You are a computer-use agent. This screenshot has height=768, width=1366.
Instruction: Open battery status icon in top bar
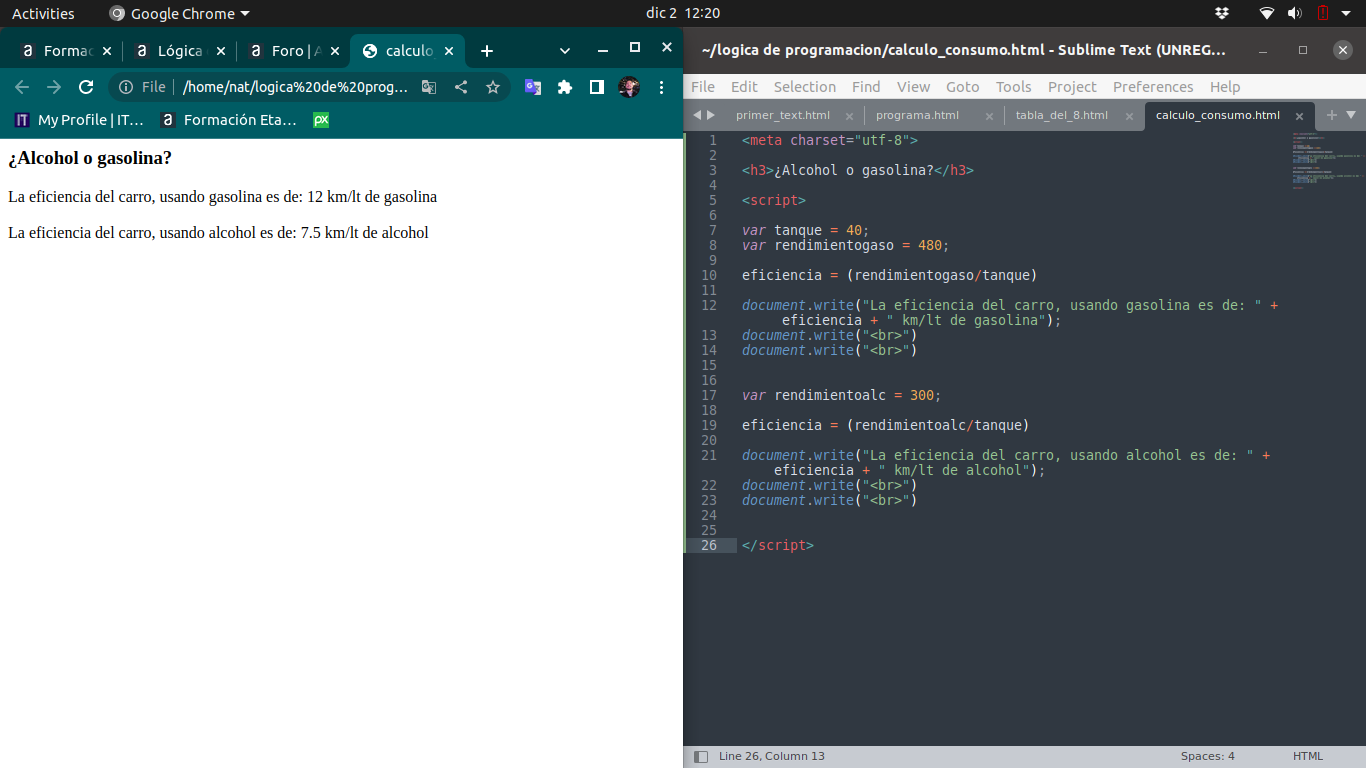(1322, 13)
